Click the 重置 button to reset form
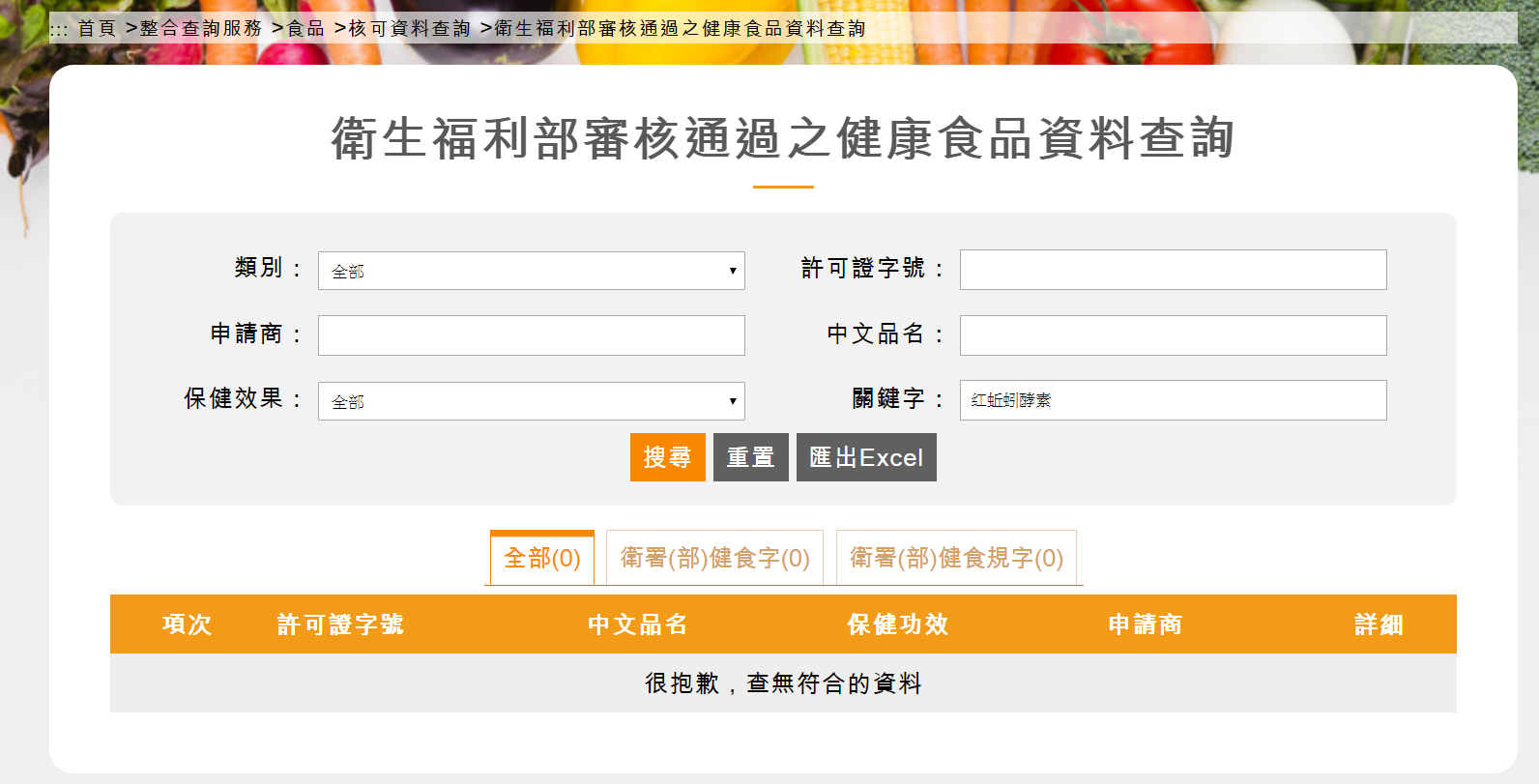The image size is (1539, 784). [750, 457]
